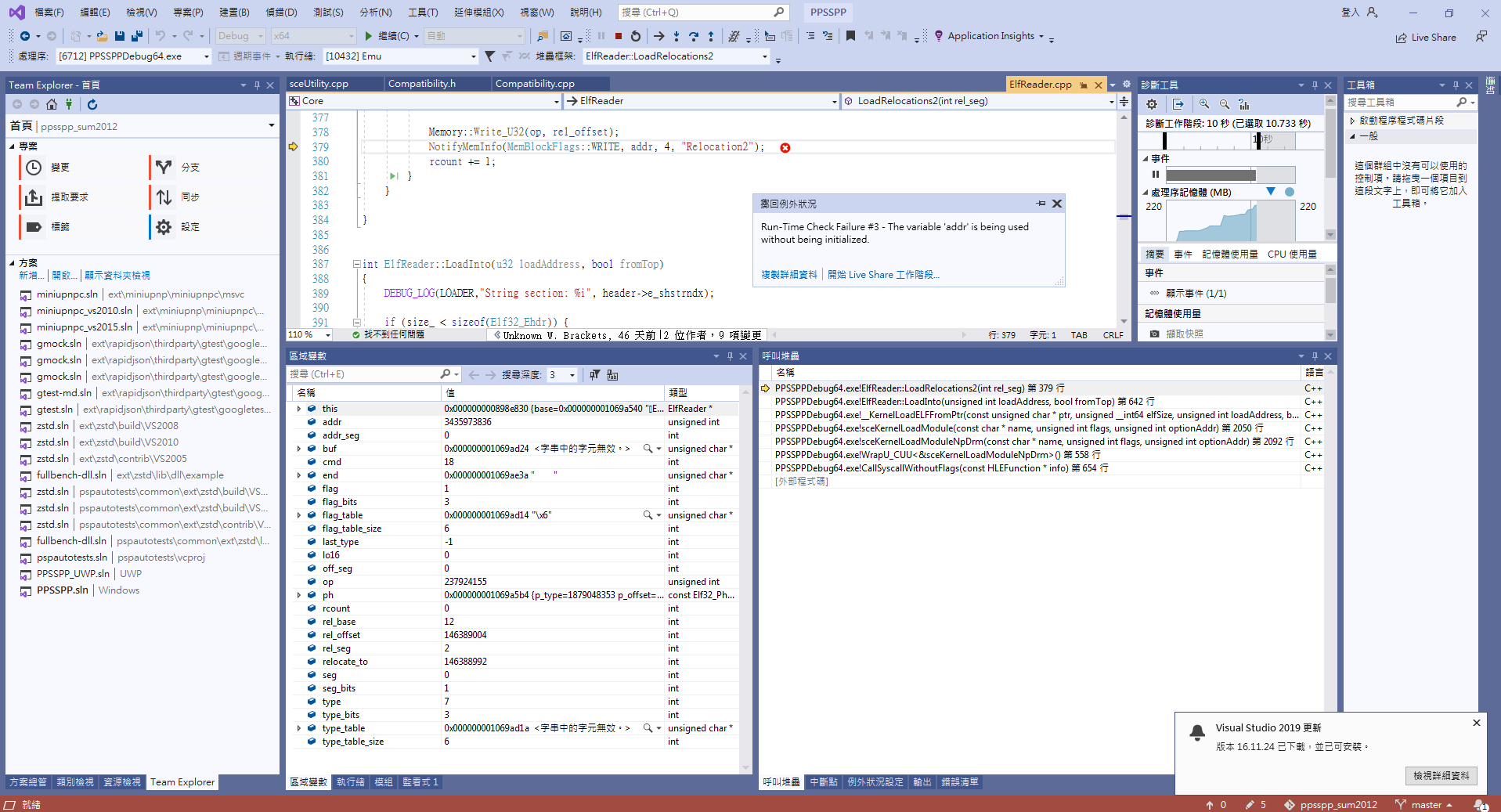This screenshot has width=1501, height=812.
Task: Click the notifications bell in status bar
Action: pos(1479,804)
